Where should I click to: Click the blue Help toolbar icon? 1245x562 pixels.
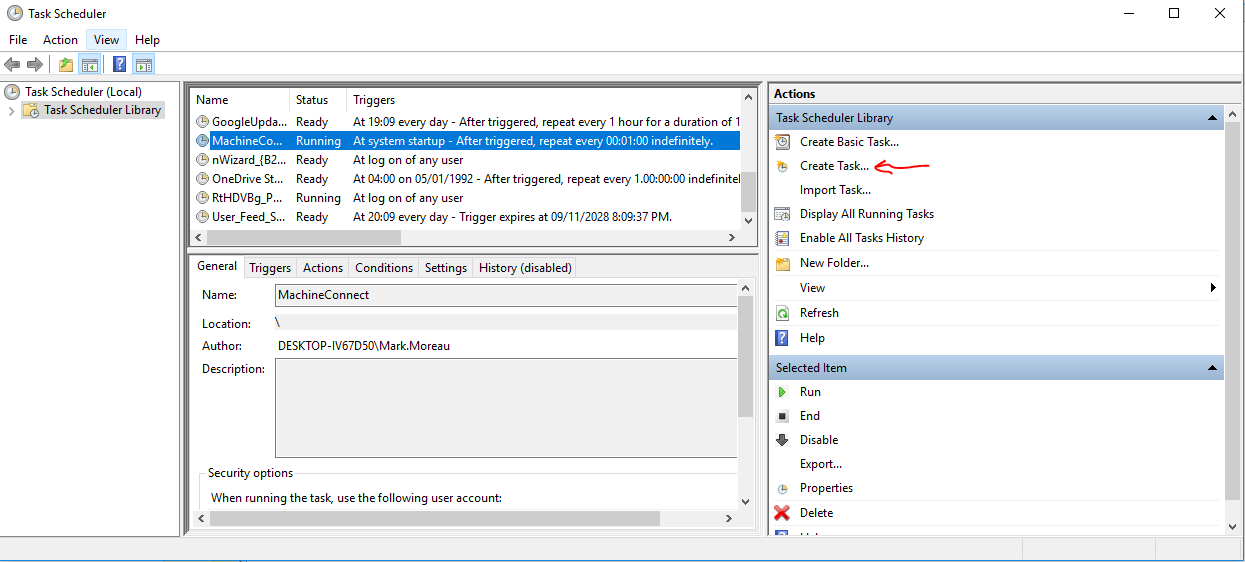119,65
